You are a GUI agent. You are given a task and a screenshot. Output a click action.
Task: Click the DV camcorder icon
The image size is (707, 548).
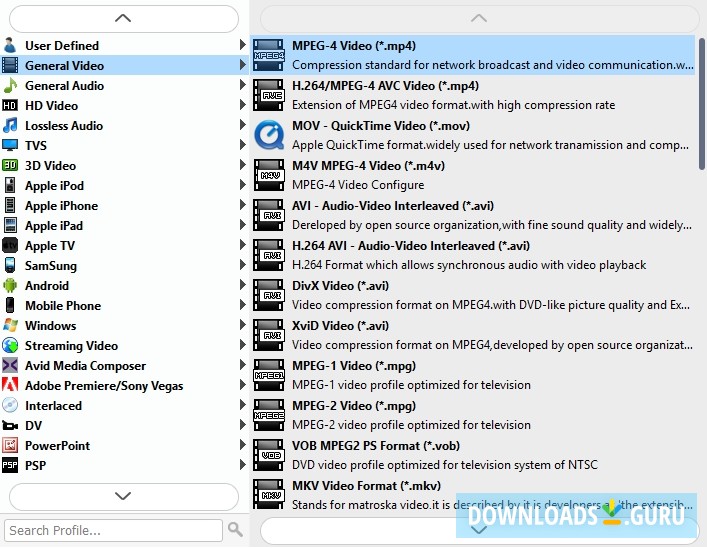10,425
